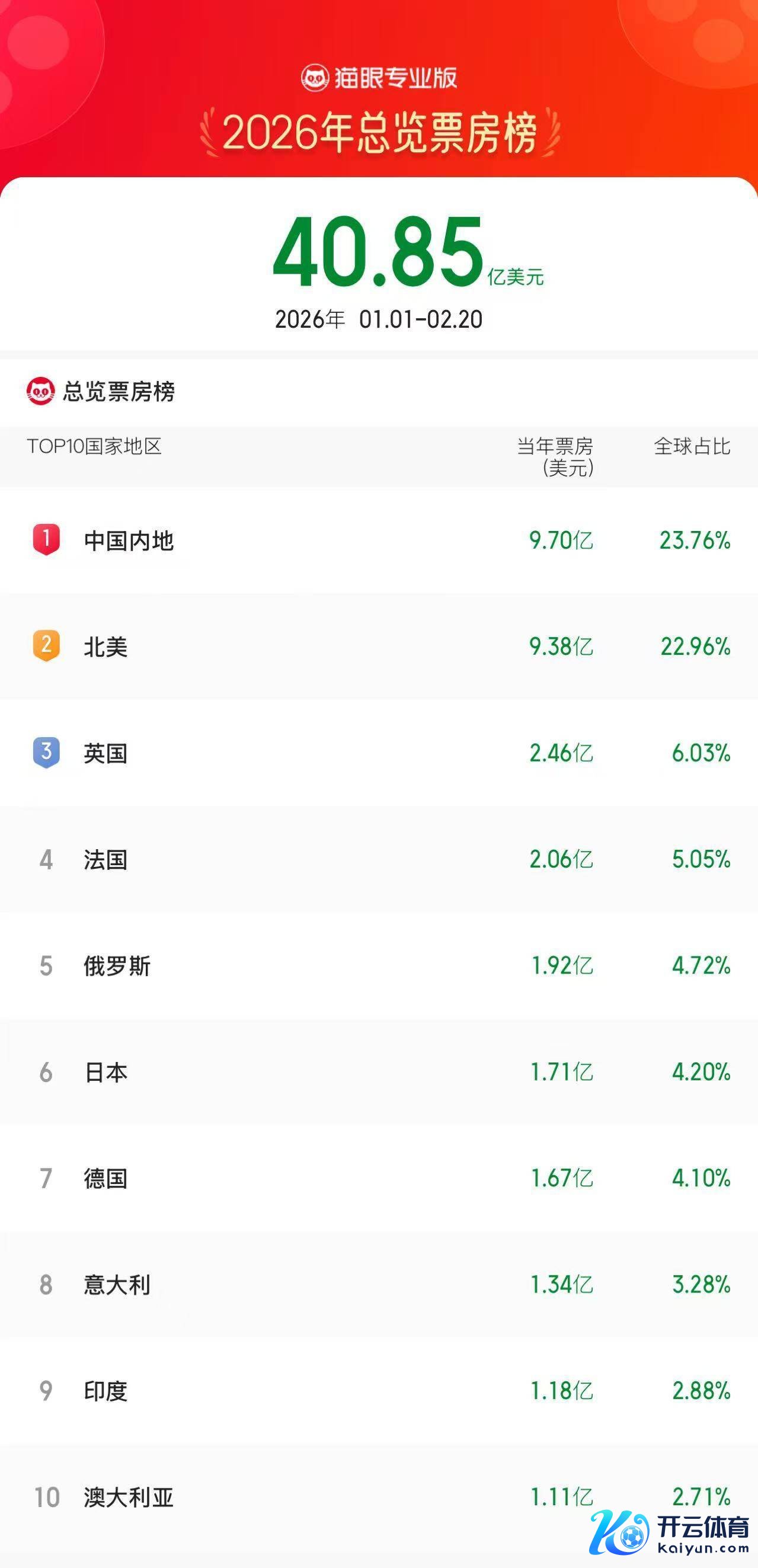Tap the 澳大利亚 entry
Viewport: 758px width, 1568px height.
[129, 1497]
